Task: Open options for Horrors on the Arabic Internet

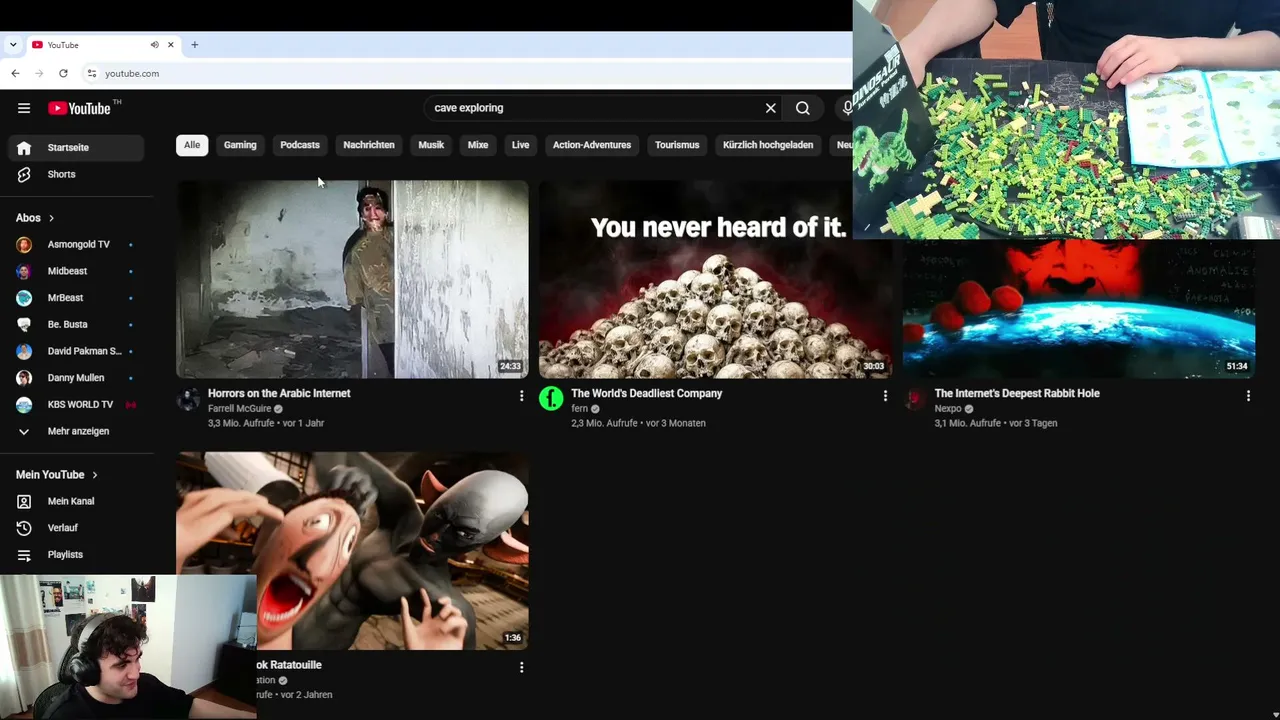Action: (521, 396)
